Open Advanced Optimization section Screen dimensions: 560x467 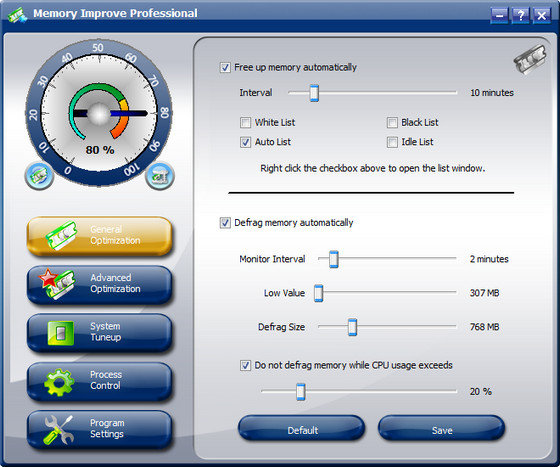(99, 284)
